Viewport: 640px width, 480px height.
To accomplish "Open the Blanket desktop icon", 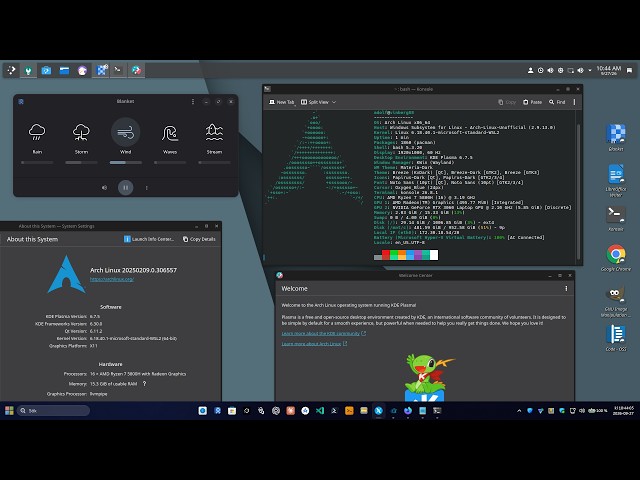I will click(616, 138).
